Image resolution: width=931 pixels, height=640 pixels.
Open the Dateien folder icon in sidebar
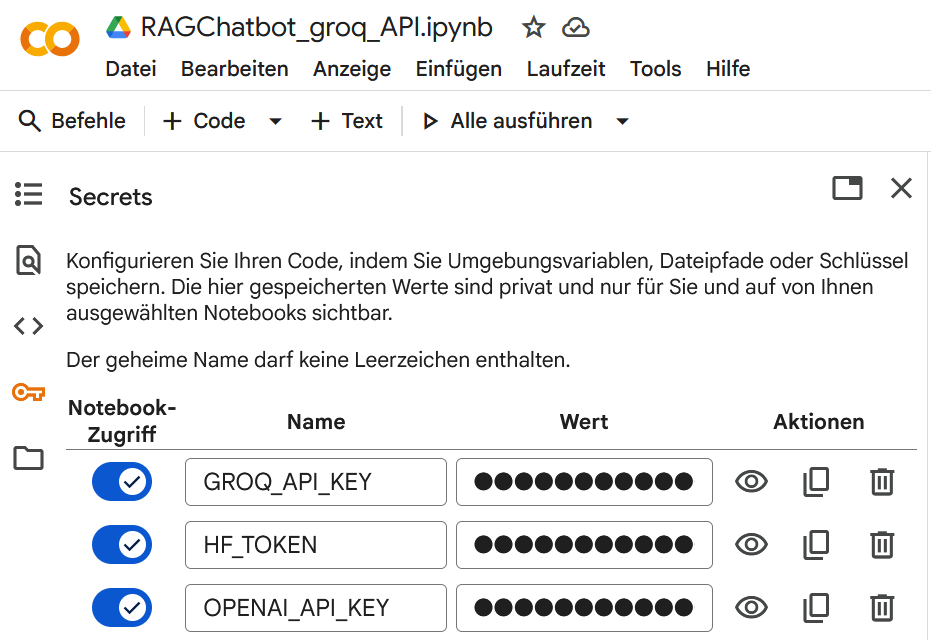click(x=28, y=458)
